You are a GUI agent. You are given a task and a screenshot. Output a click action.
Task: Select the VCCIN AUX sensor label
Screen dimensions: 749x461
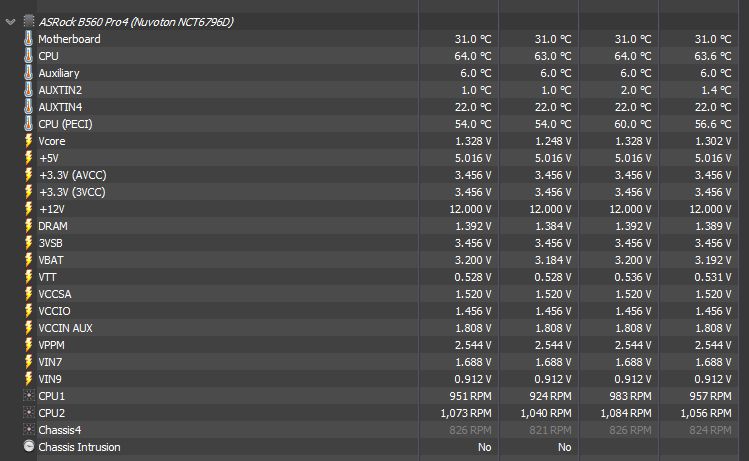point(65,328)
